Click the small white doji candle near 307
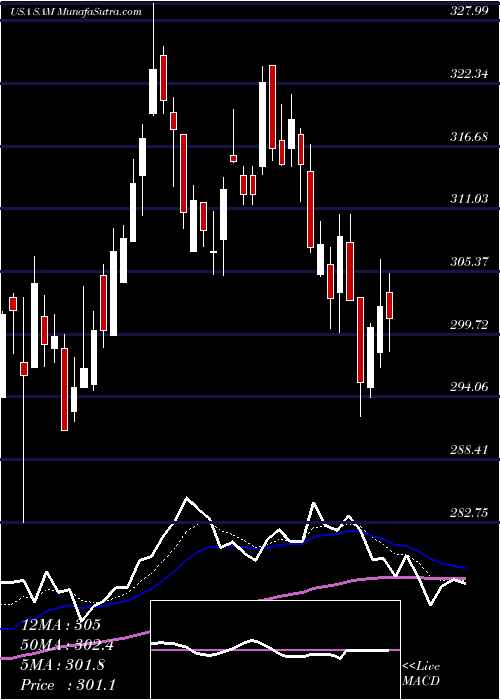Screen dimensions: 500x700 (x=213, y=252)
